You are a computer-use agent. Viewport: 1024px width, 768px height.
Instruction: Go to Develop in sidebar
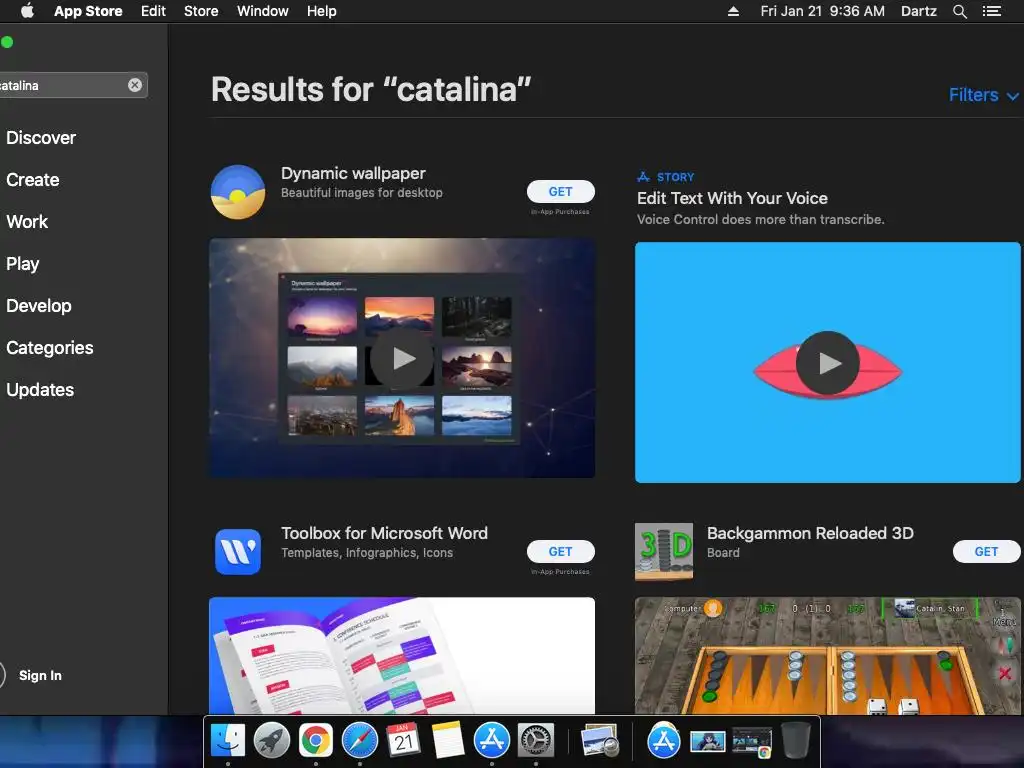[x=39, y=306]
